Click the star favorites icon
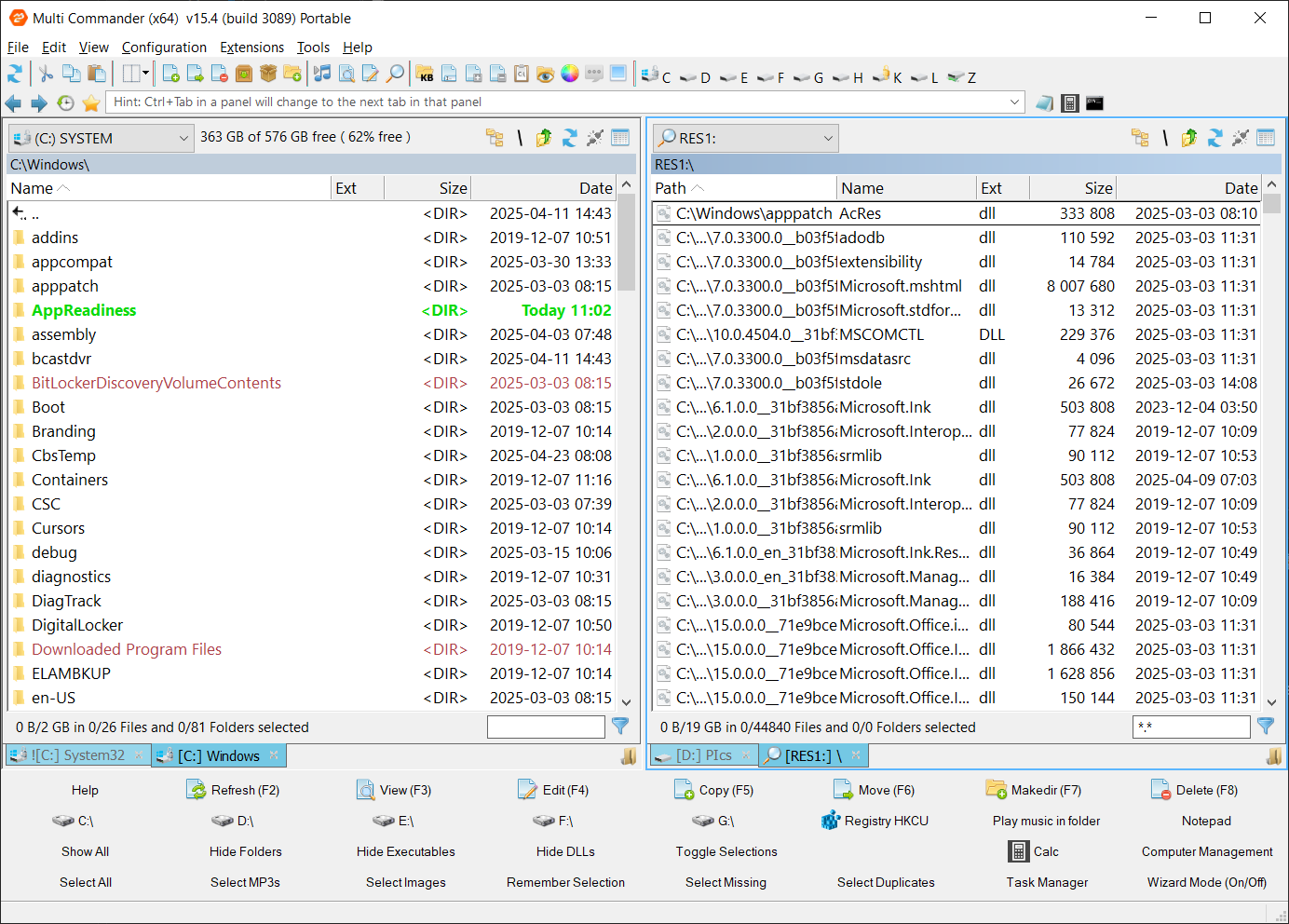 91,103
